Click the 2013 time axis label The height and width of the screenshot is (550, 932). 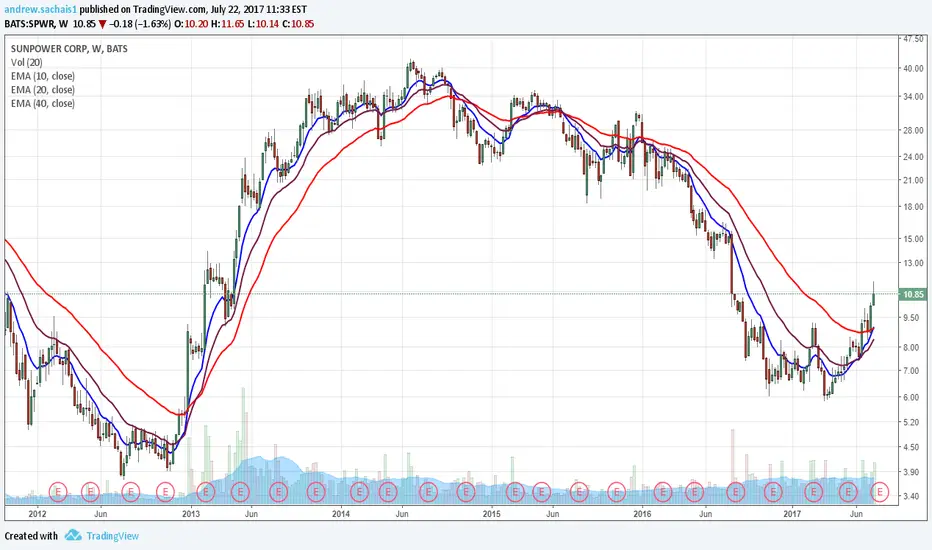click(190, 514)
